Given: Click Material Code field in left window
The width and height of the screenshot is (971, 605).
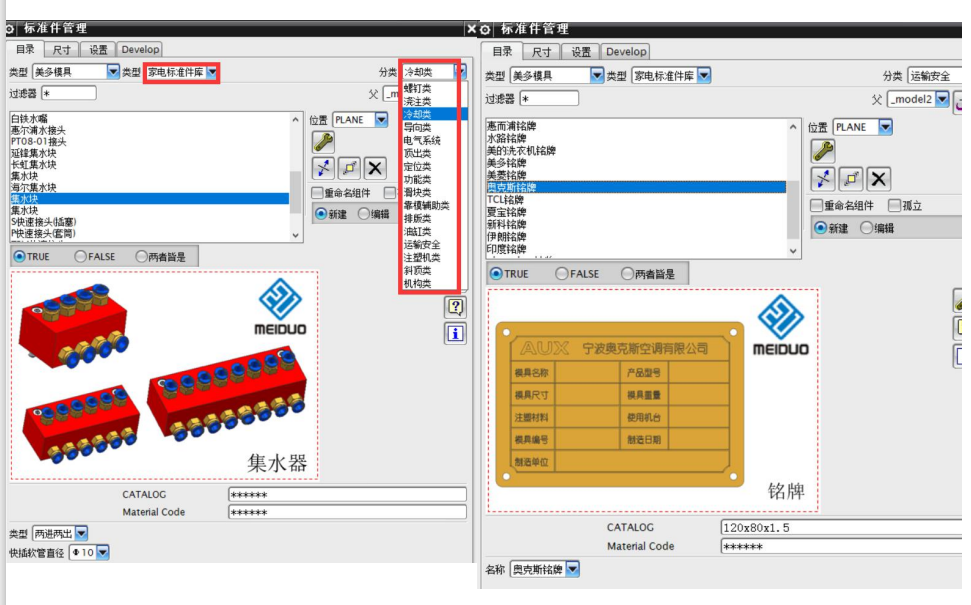Looking at the screenshot, I should [347, 512].
